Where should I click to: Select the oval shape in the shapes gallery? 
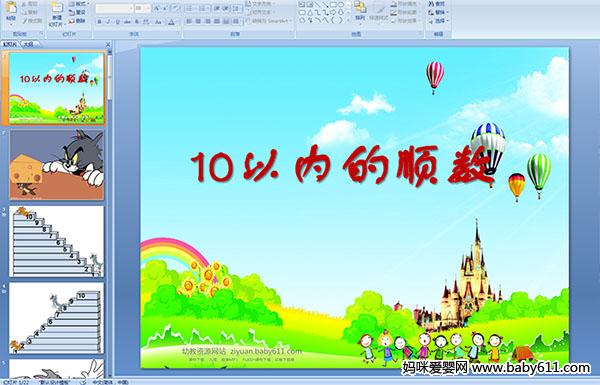click(x=341, y=5)
